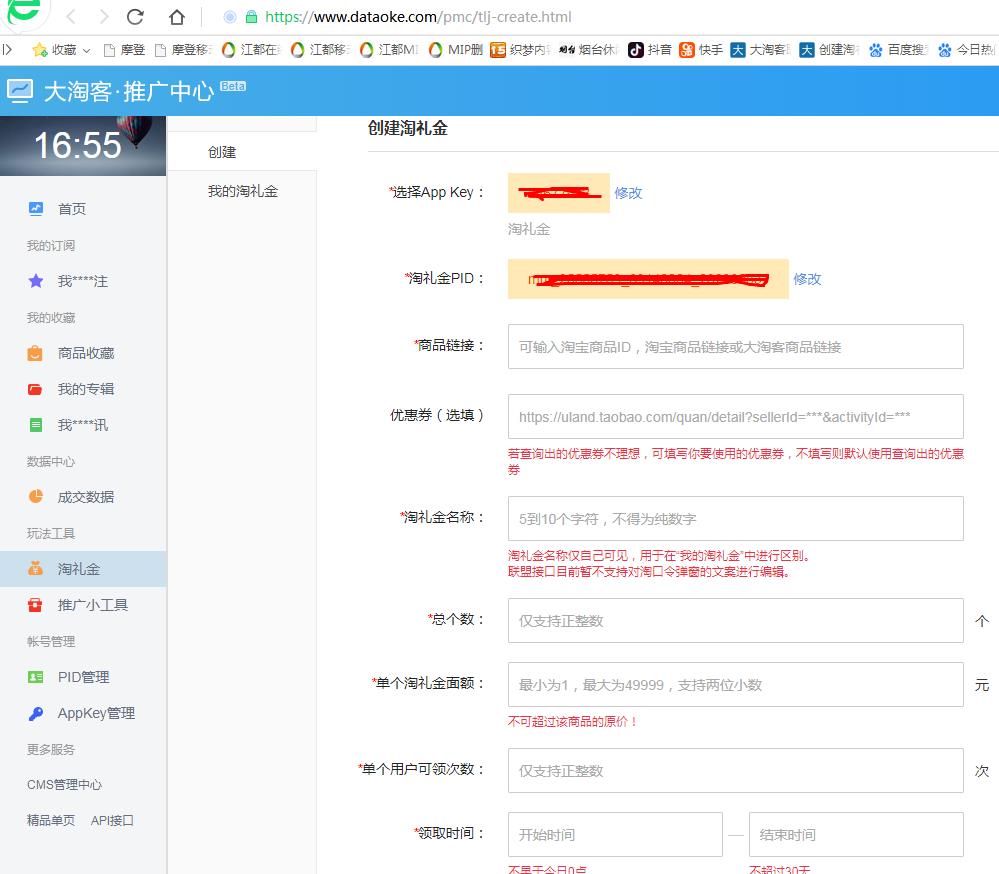This screenshot has height=874, width=999.
Task: Open the 大淘客 bookmark
Action: click(x=760, y=50)
